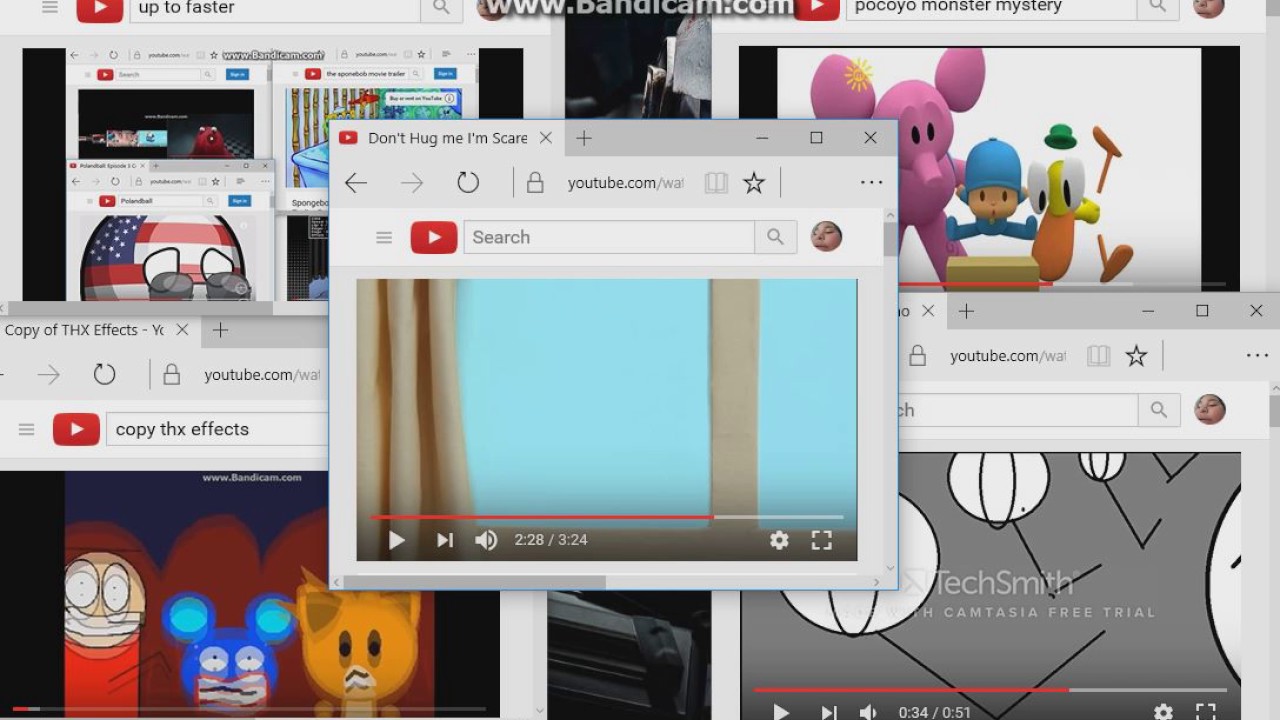Click search magnifier in bottom-right window
This screenshot has width=1280, height=720.
click(x=1159, y=410)
